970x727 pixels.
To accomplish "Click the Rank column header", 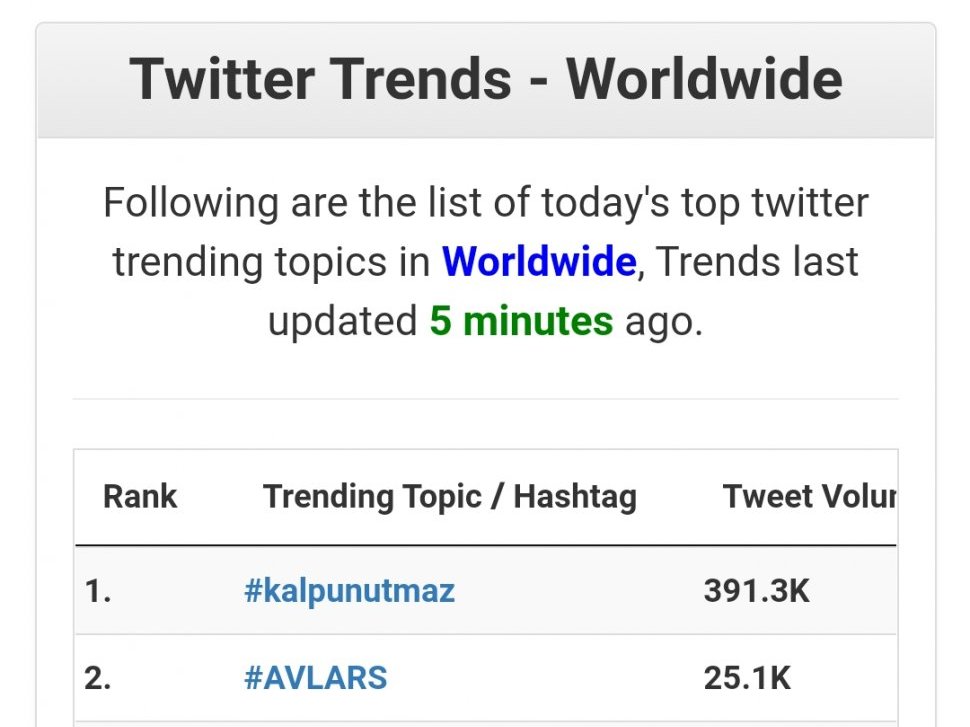I will [x=140, y=497].
